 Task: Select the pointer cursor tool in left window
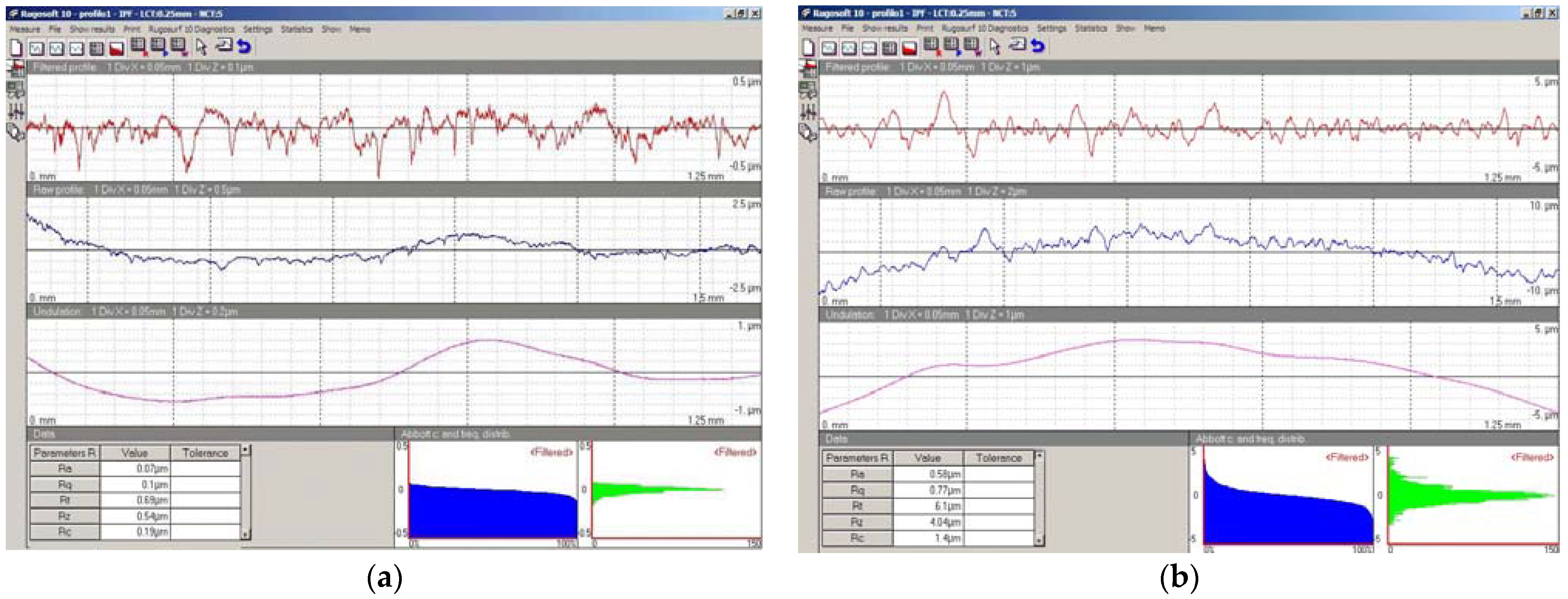click(x=201, y=47)
